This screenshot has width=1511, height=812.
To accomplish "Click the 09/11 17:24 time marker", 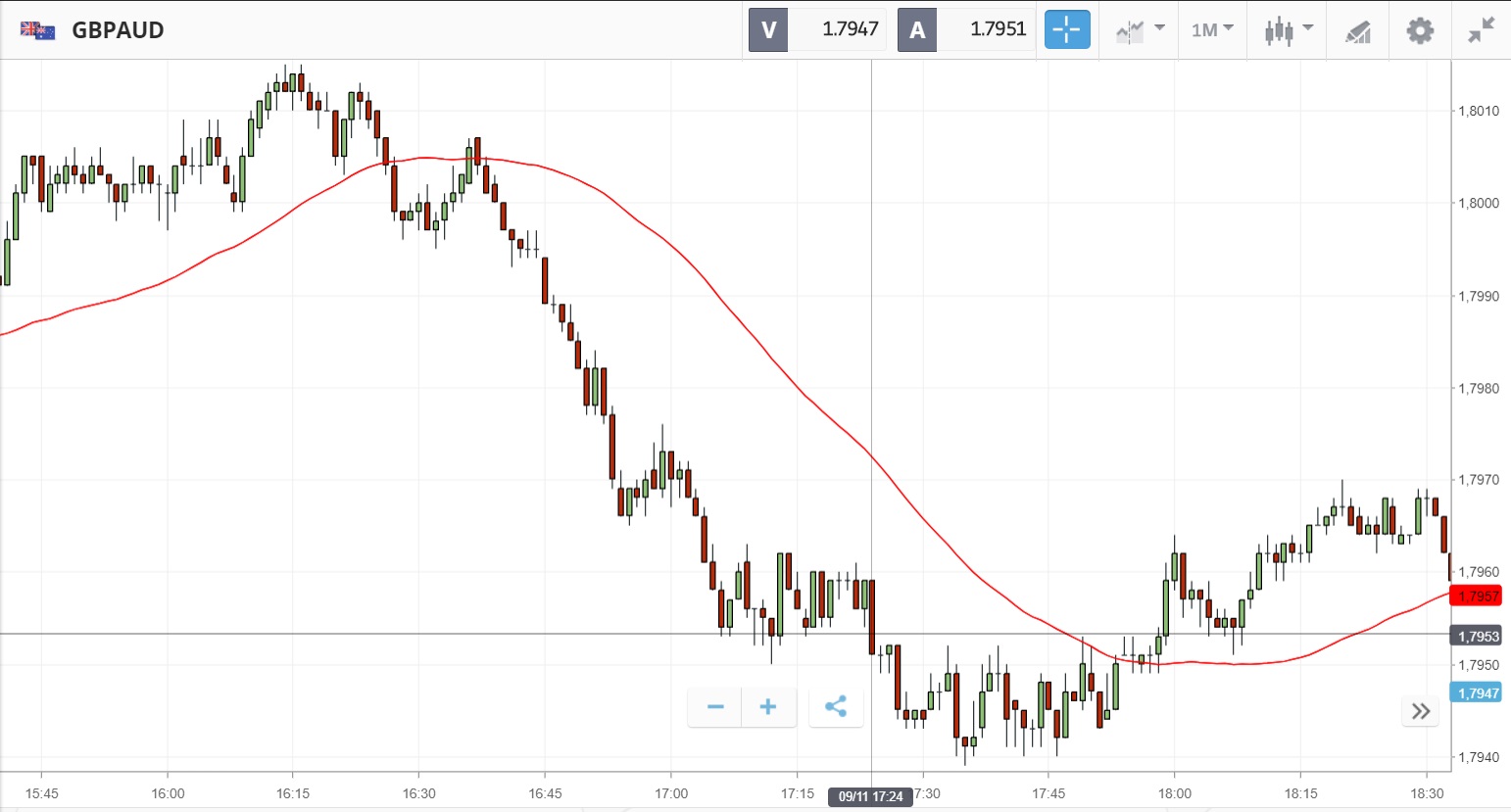I will pyautogui.click(x=870, y=796).
